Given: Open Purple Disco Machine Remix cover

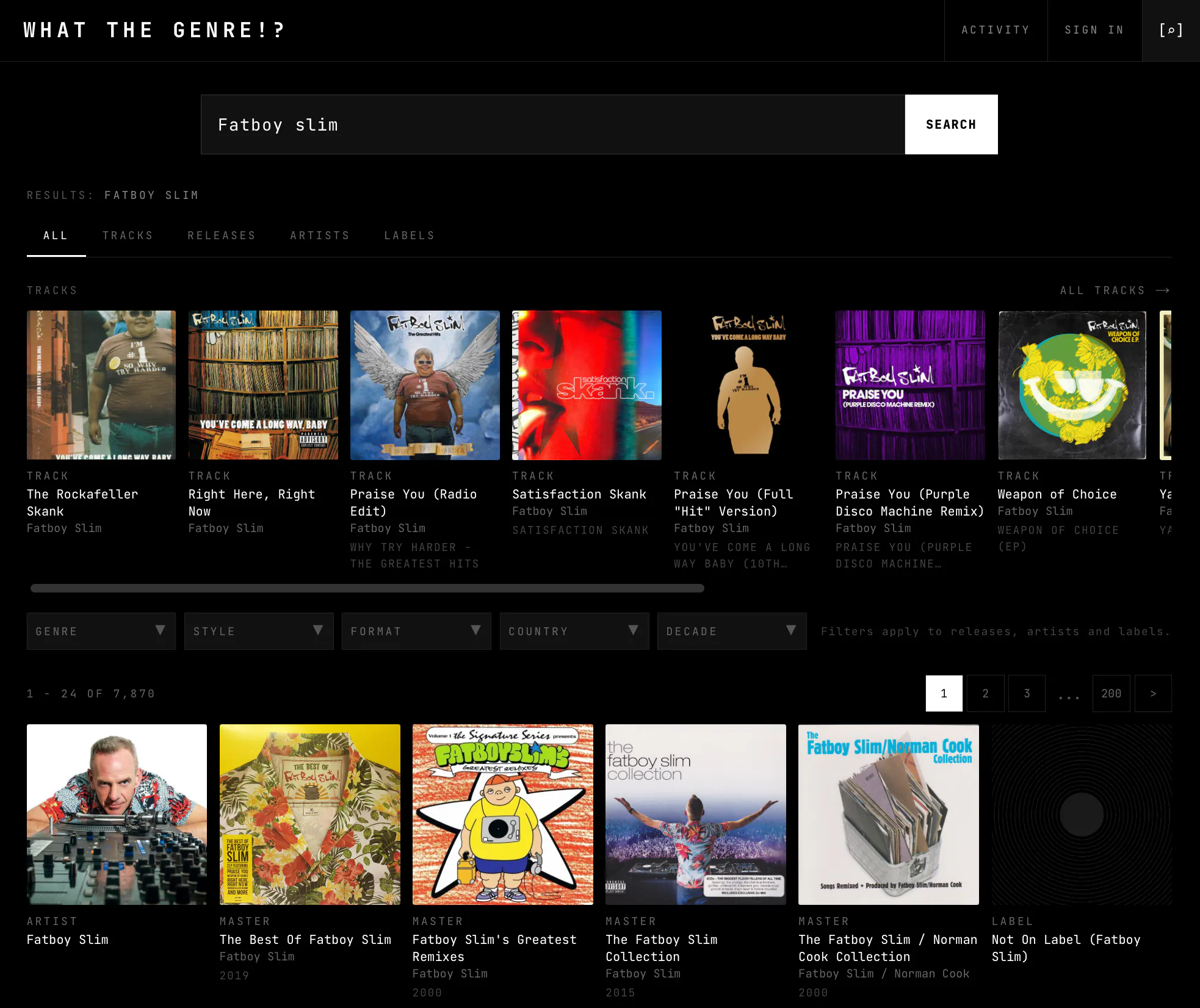Looking at the screenshot, I should pos(910,385).
